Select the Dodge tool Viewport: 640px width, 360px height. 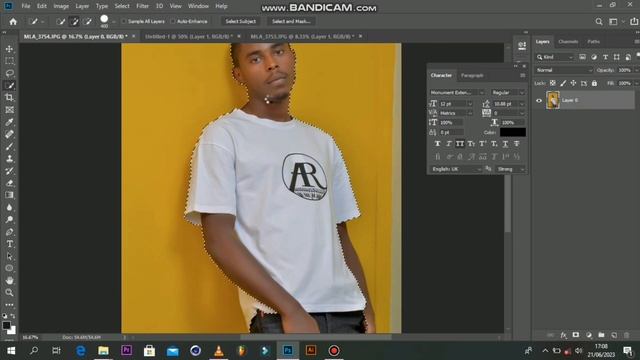coord(9,220)
